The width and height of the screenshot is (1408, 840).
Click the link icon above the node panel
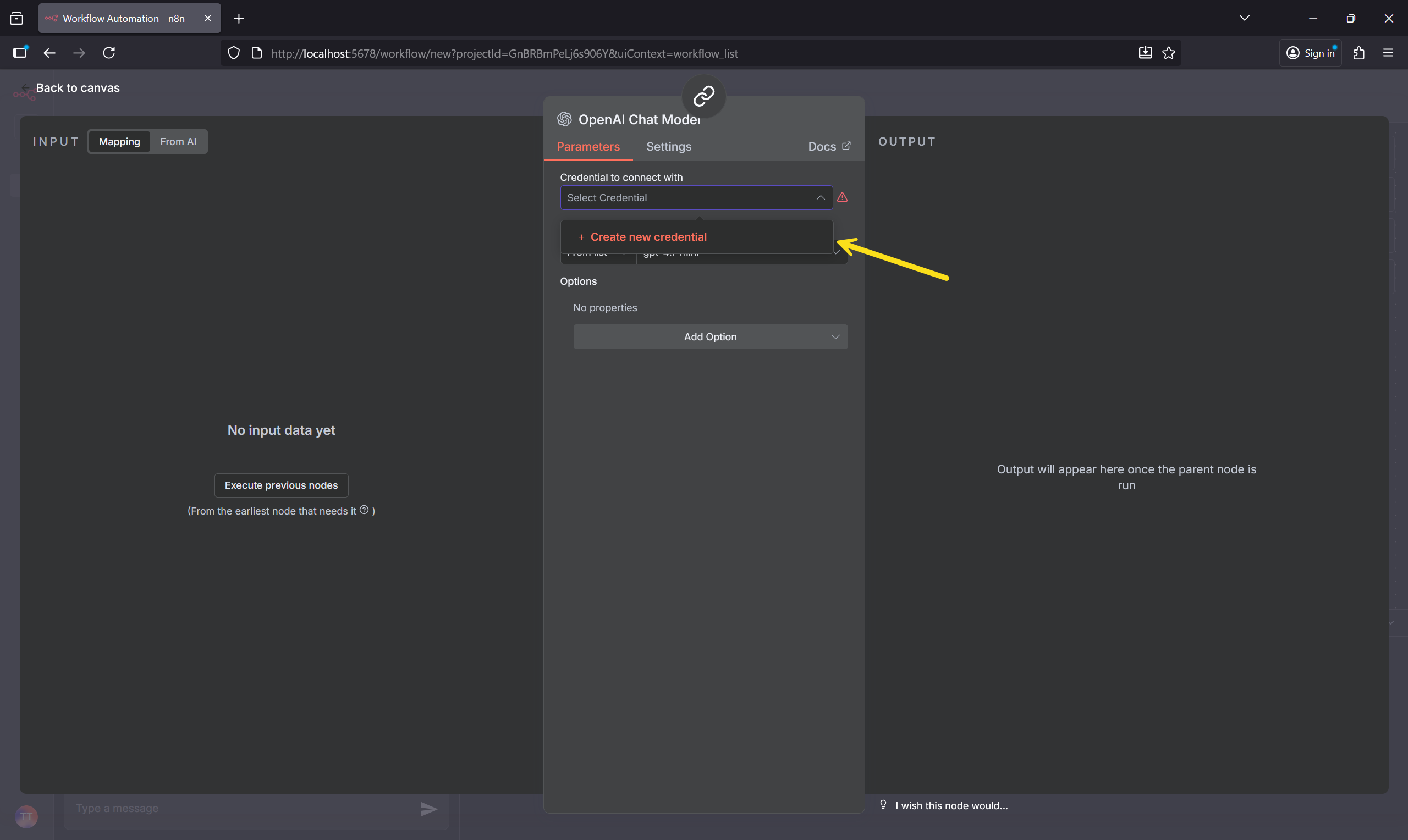[x=703, y=96]
